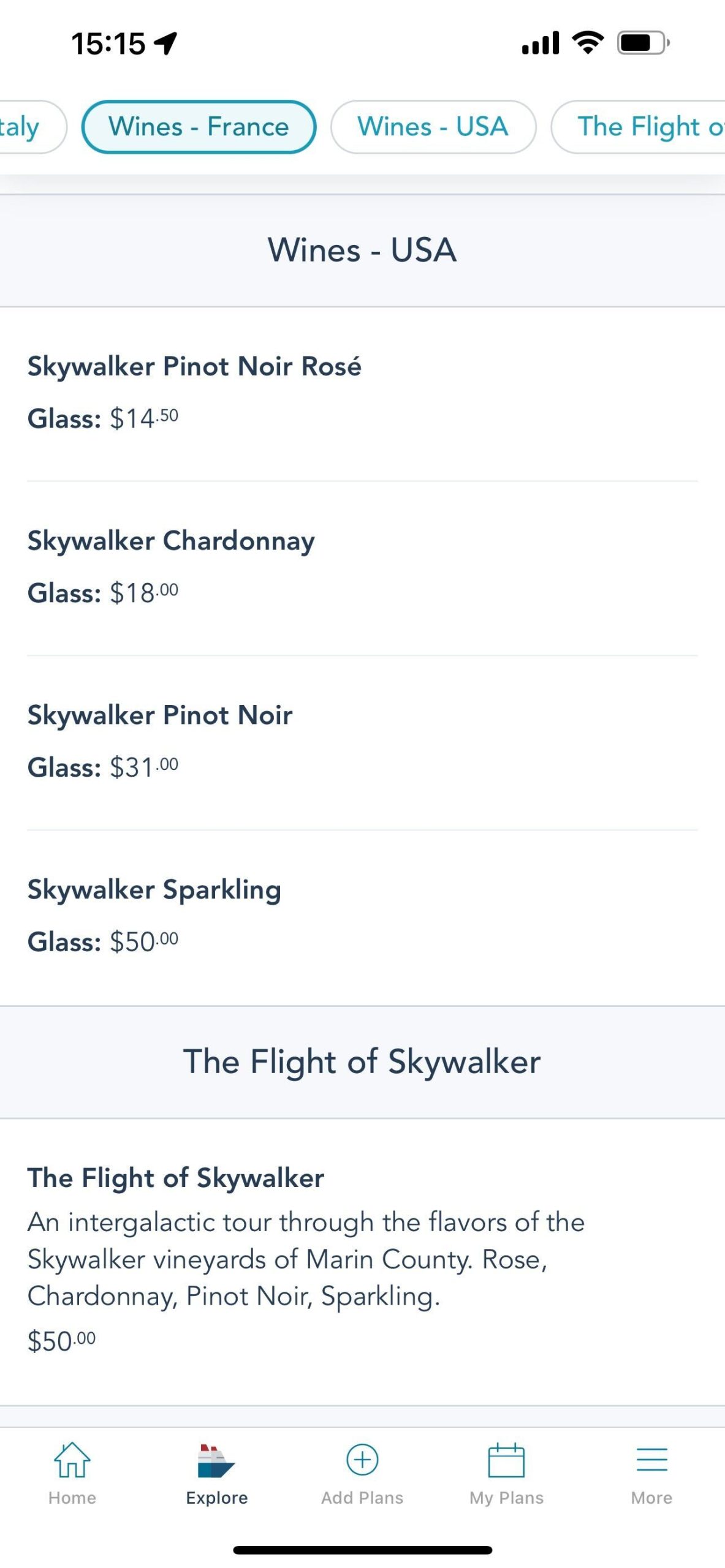Open the More hamburger menu icon

[x=651, y=1460]
